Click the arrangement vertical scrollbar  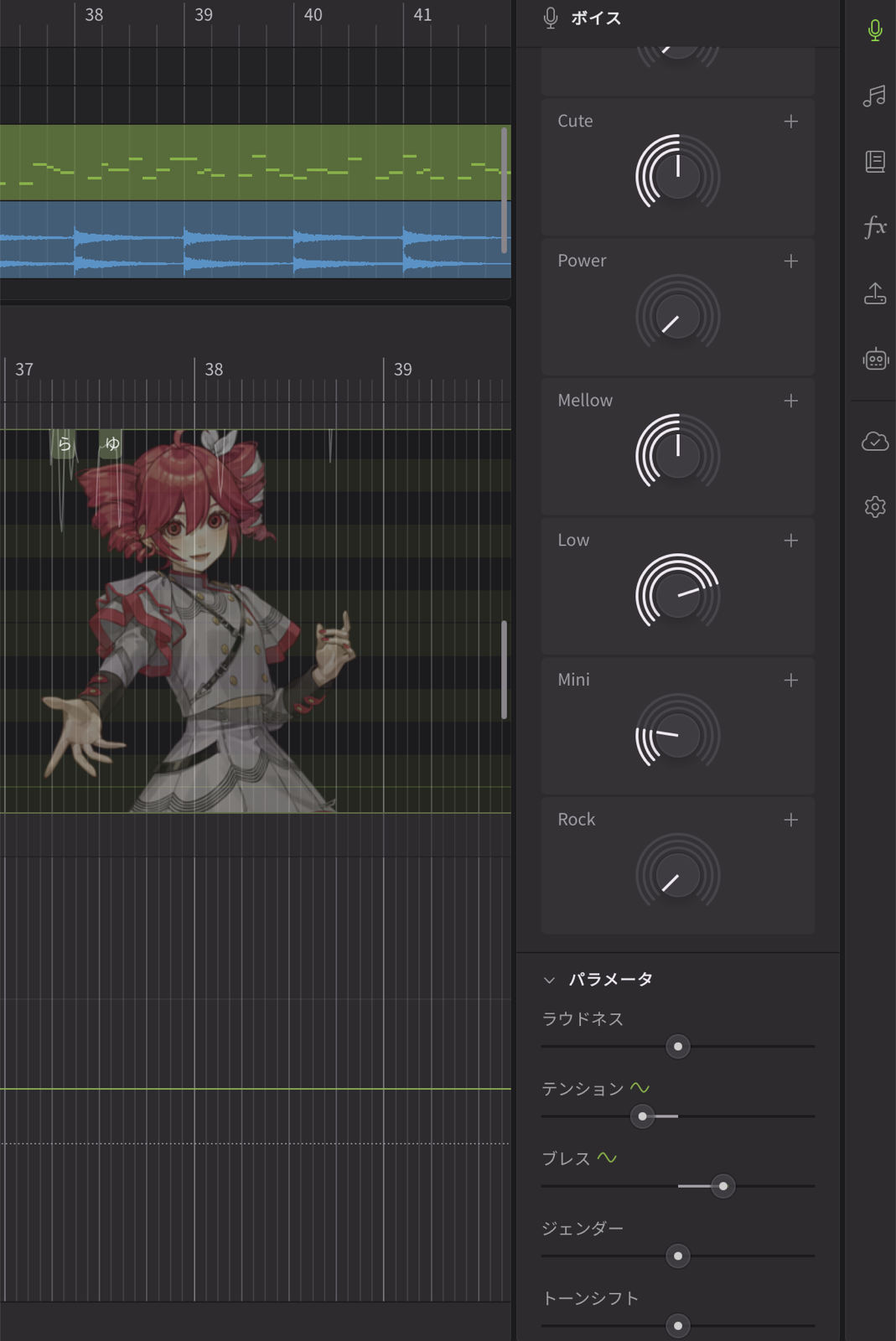[504, 190]
